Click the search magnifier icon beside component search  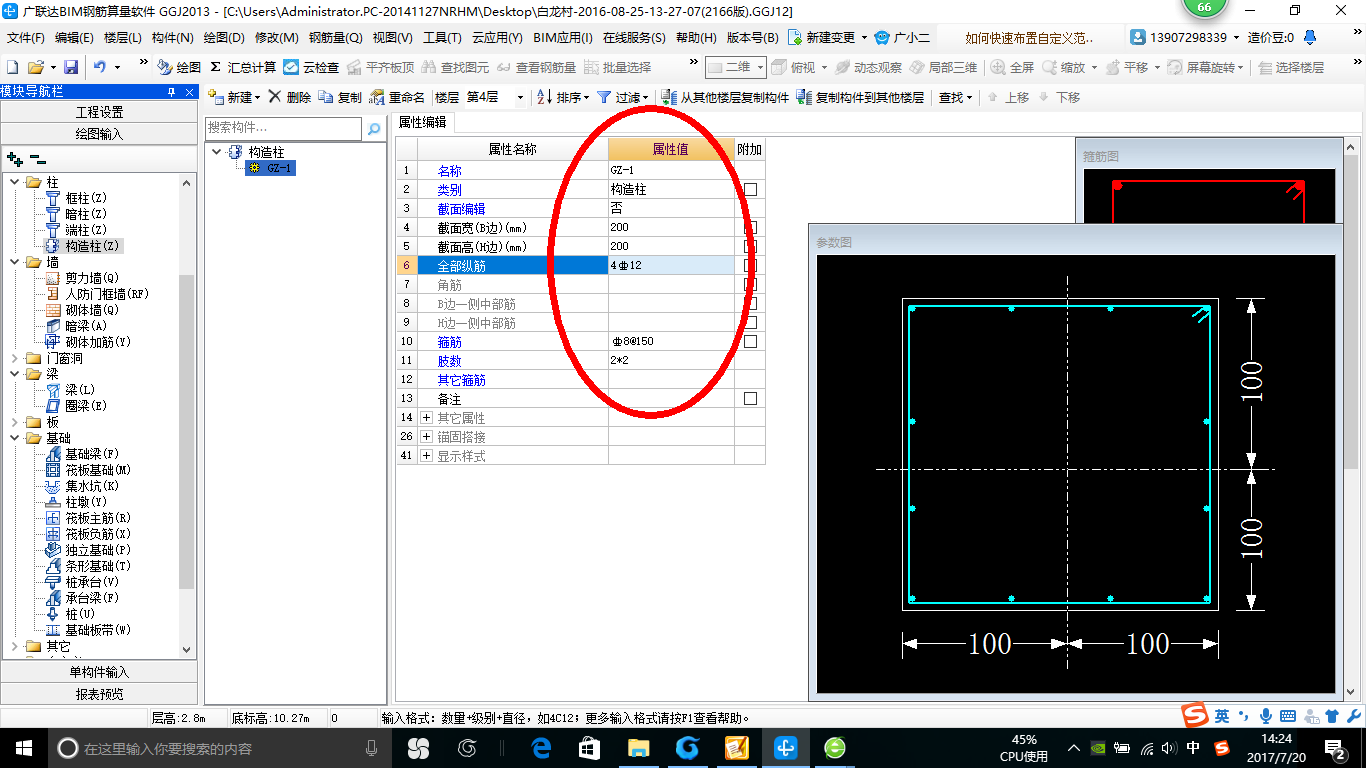(374, 129)
